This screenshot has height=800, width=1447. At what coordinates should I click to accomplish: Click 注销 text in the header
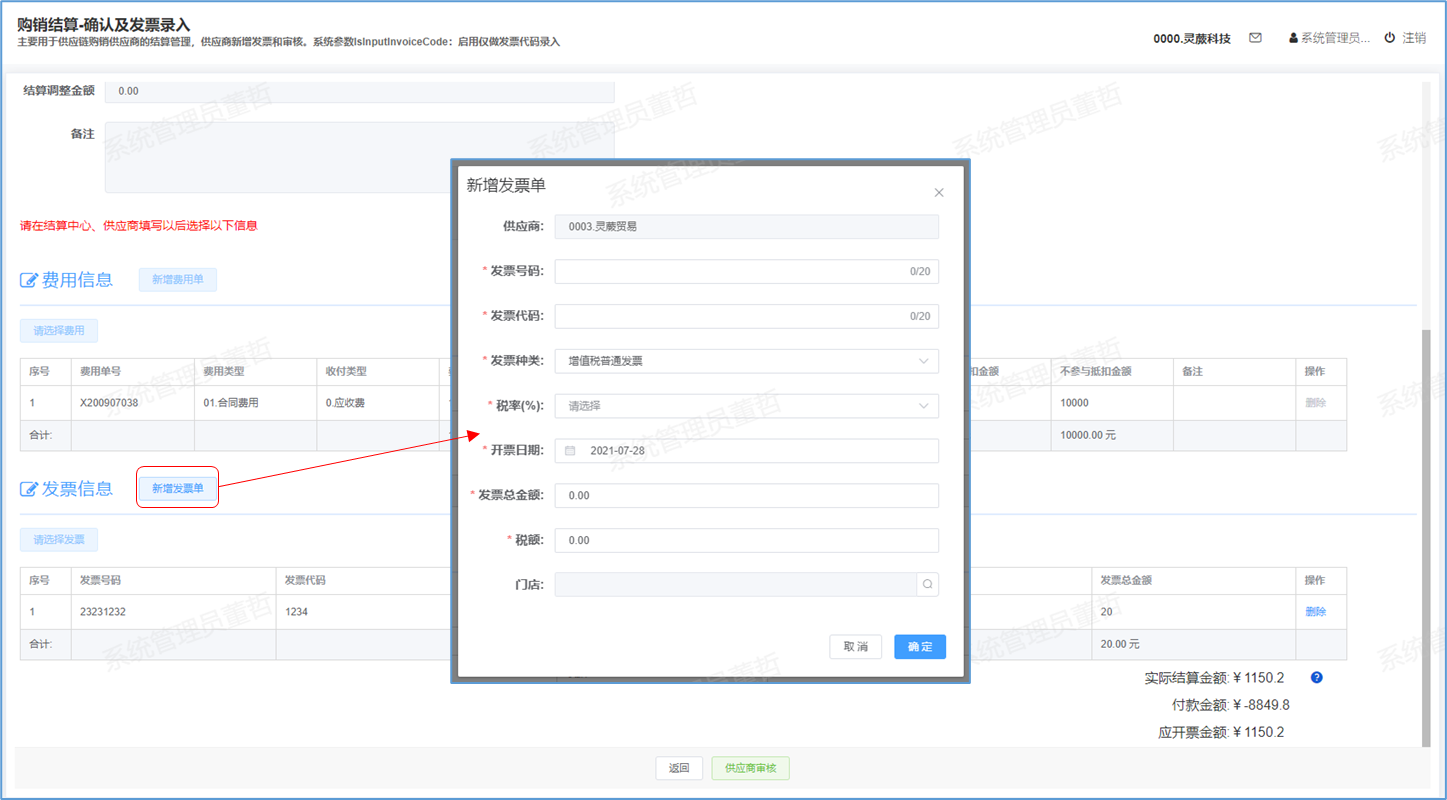(x=1414, y=38)
